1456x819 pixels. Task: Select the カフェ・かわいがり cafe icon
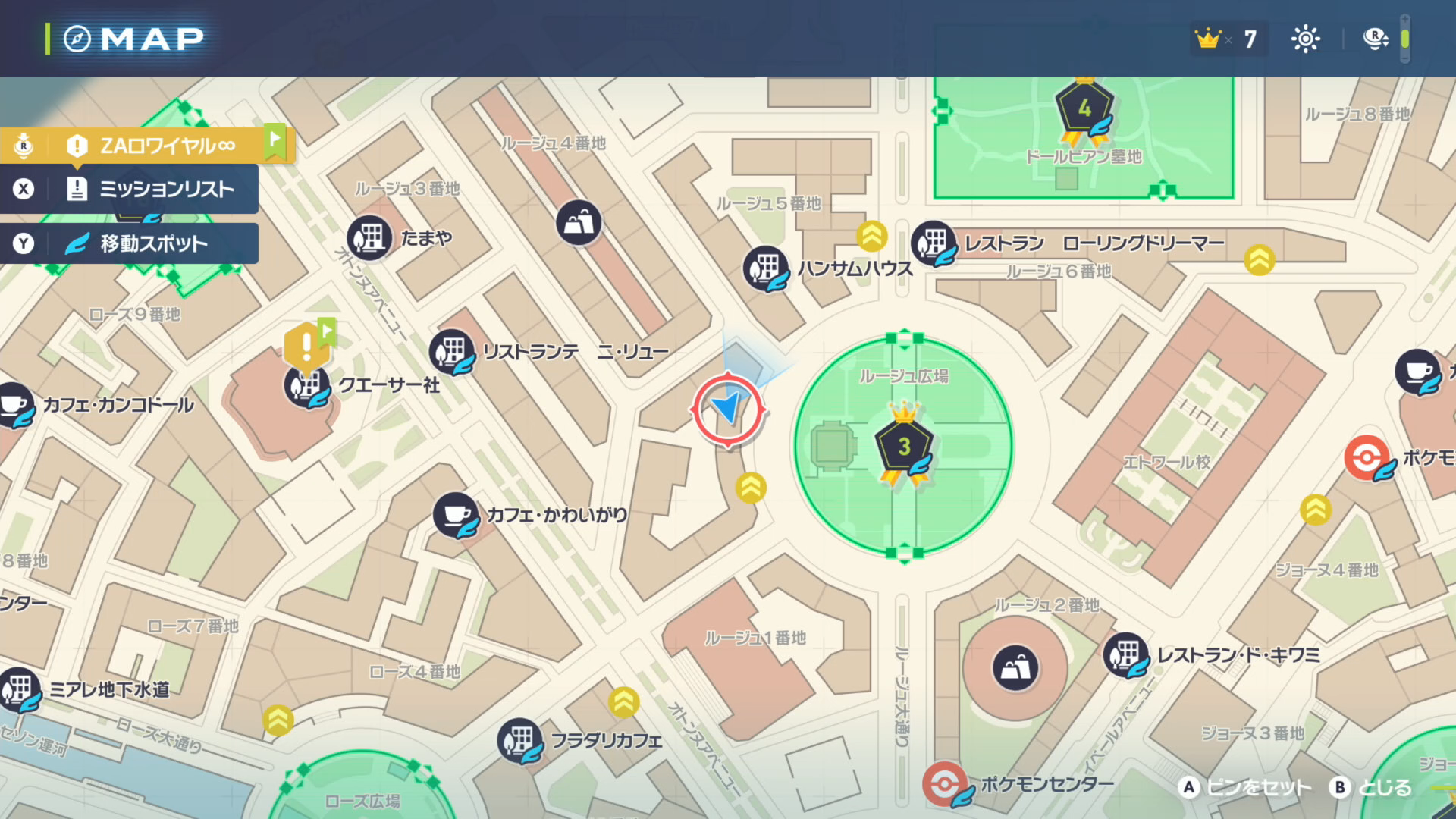click(456, 515)
